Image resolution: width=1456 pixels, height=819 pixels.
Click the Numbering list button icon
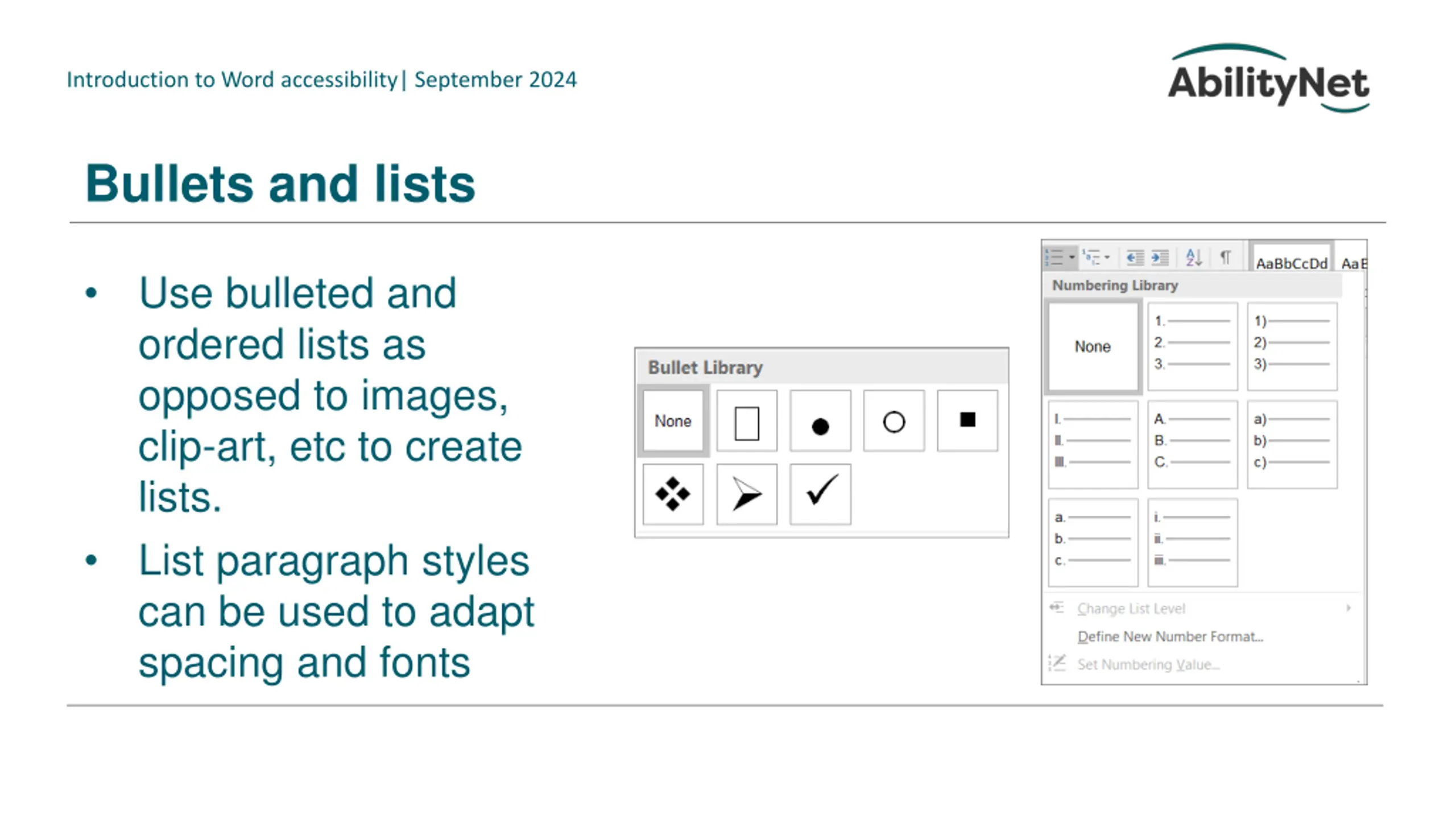[x=1054, y=258]
